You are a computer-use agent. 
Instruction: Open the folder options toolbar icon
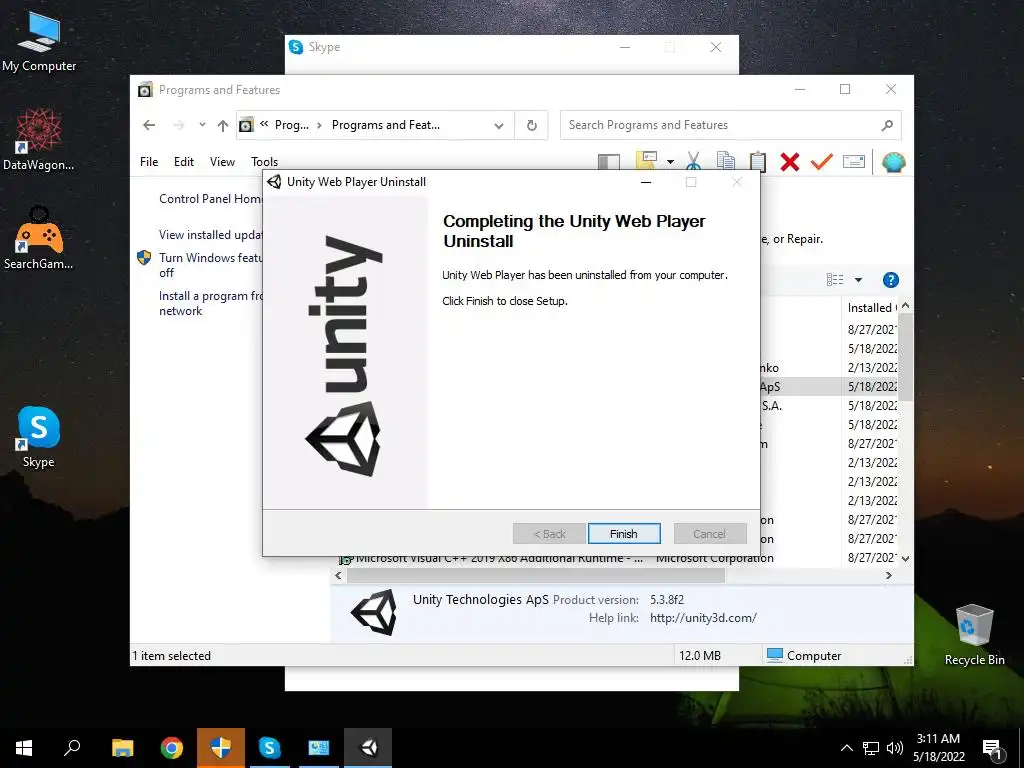(647, 160)
